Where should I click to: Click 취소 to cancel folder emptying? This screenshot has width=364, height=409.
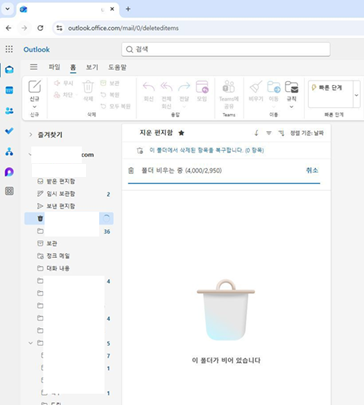pyautogui.click(x=312, y=170)
